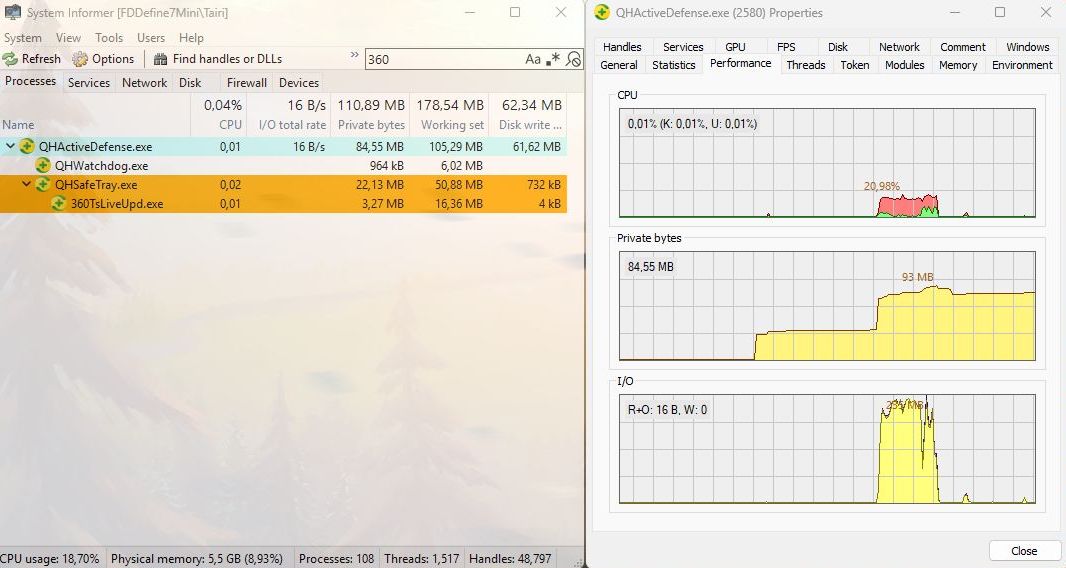Click the Find handles or DLLs binoculars icon
This screenshot has width=1066, height=568.
click(160, 59)
